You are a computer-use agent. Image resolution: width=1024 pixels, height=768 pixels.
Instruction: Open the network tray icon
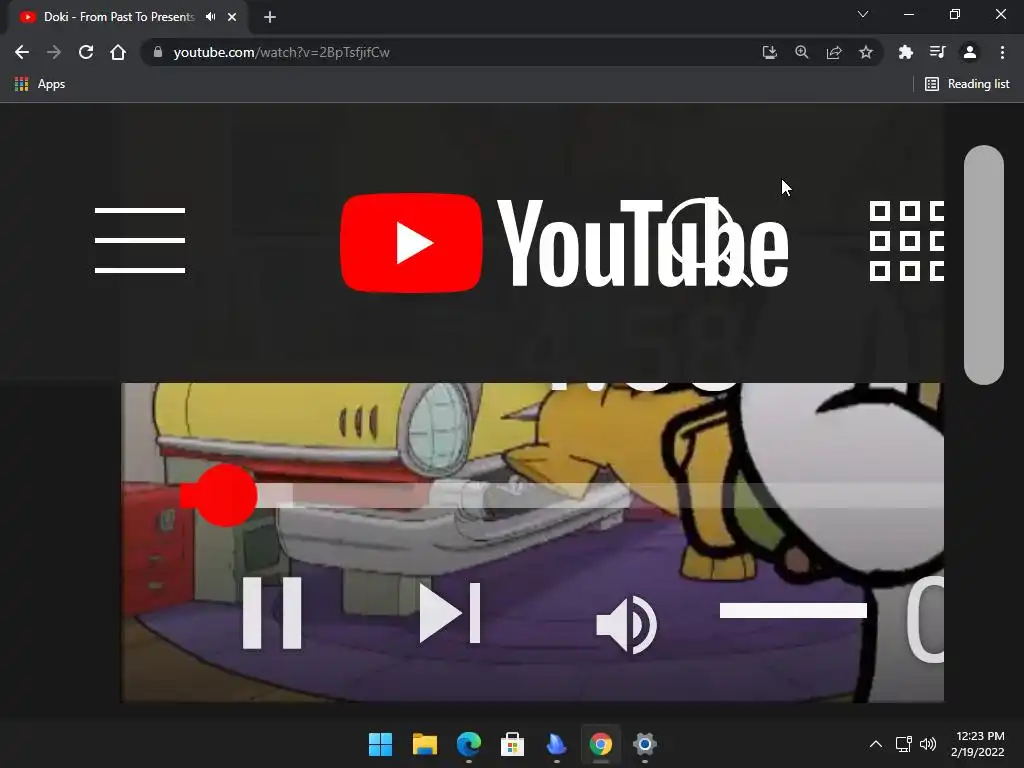click(x=903, y=744)
